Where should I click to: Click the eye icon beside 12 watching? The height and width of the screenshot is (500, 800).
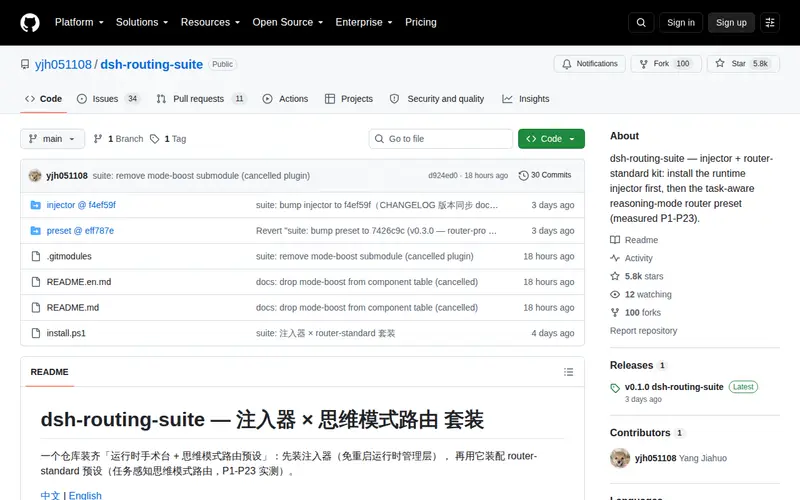pos(615,294)
